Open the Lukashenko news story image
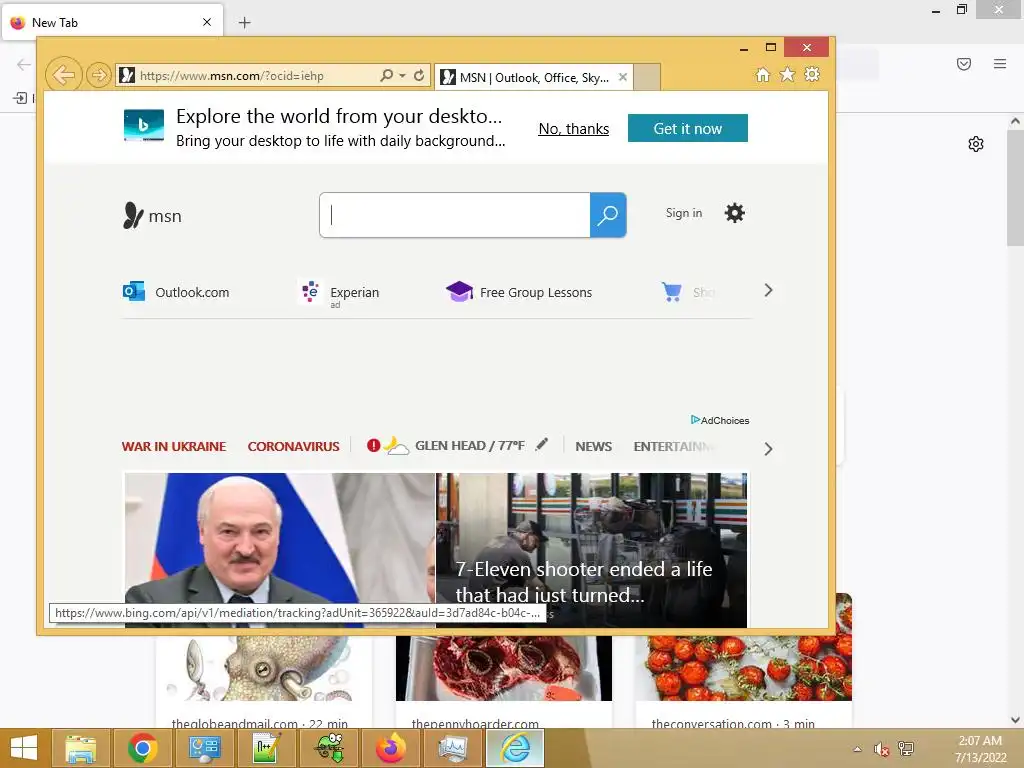This screenshot has height=768, width=1024. click(x=280, y=550)
